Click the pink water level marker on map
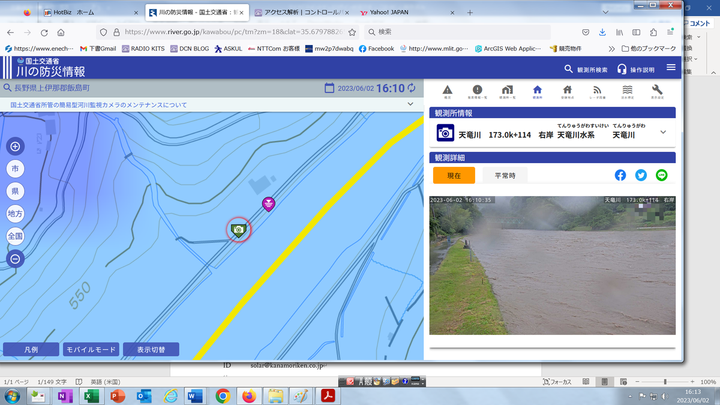This screenshot has height=405, width=720. tap(268, 204)
